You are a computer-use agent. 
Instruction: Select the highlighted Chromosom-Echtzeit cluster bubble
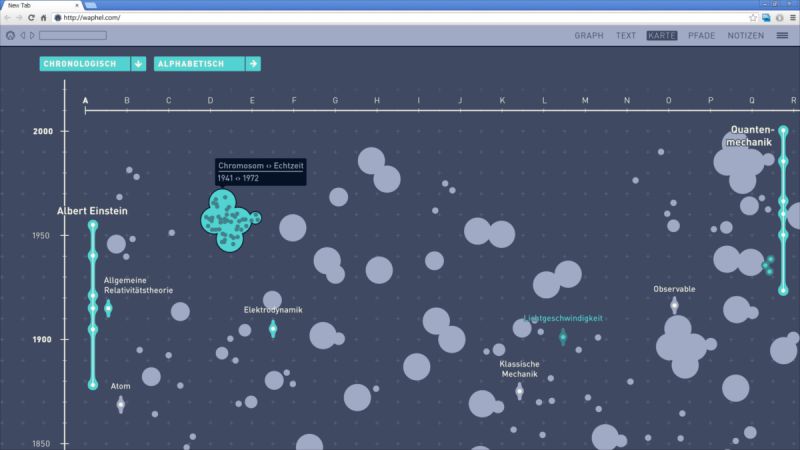pyautogui.click(x=230, y=221)
